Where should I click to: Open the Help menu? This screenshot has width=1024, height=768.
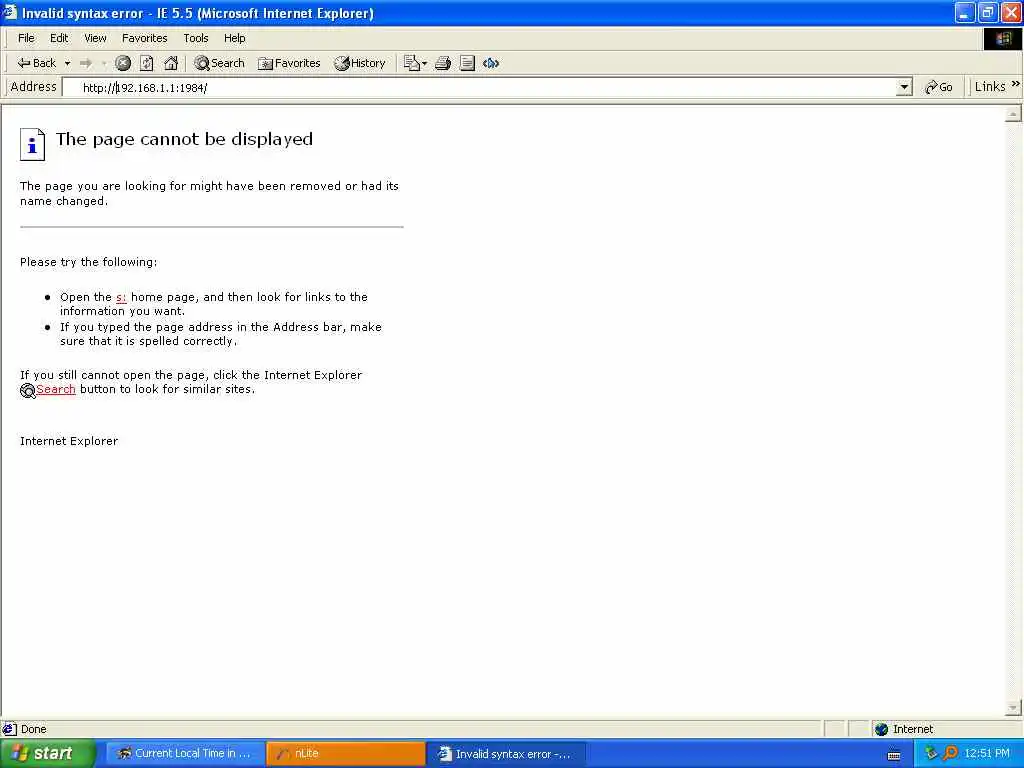click(x=234, y=38)
